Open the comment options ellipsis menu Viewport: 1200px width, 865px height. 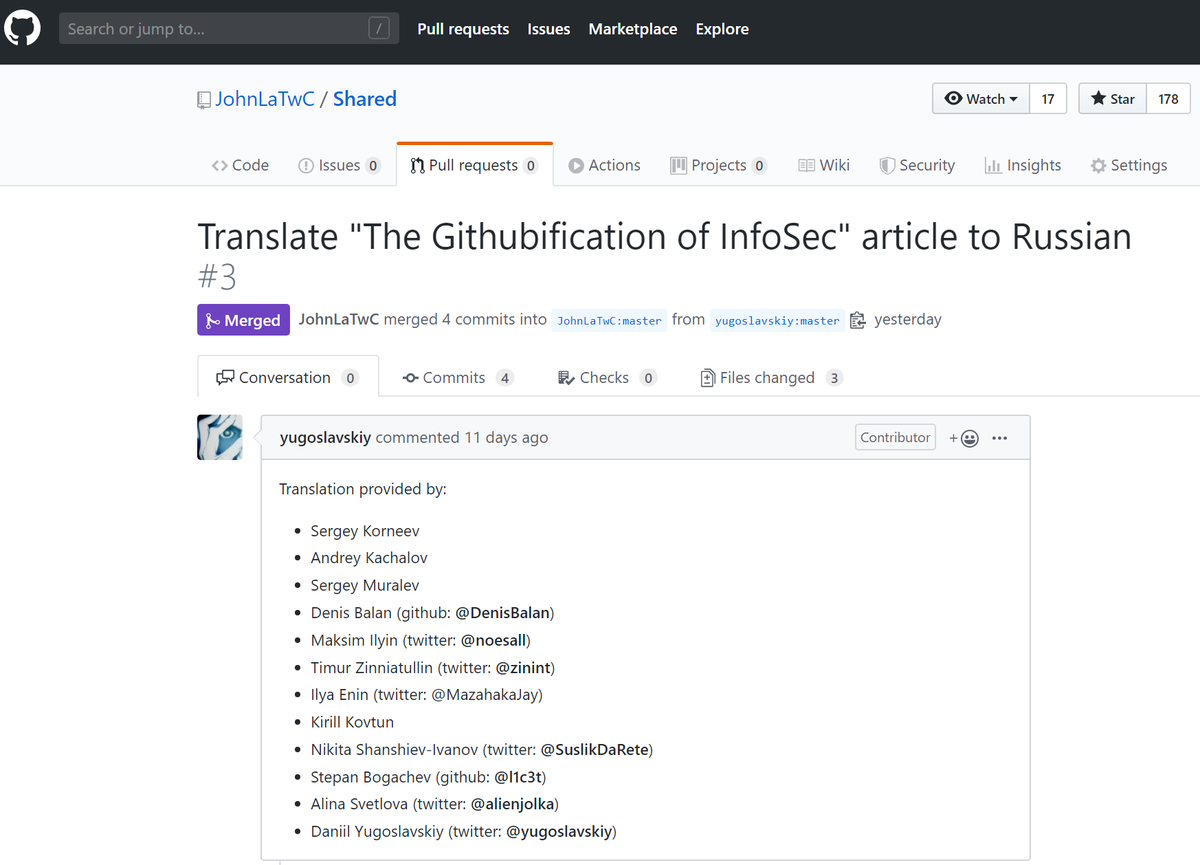coord(999,438)
